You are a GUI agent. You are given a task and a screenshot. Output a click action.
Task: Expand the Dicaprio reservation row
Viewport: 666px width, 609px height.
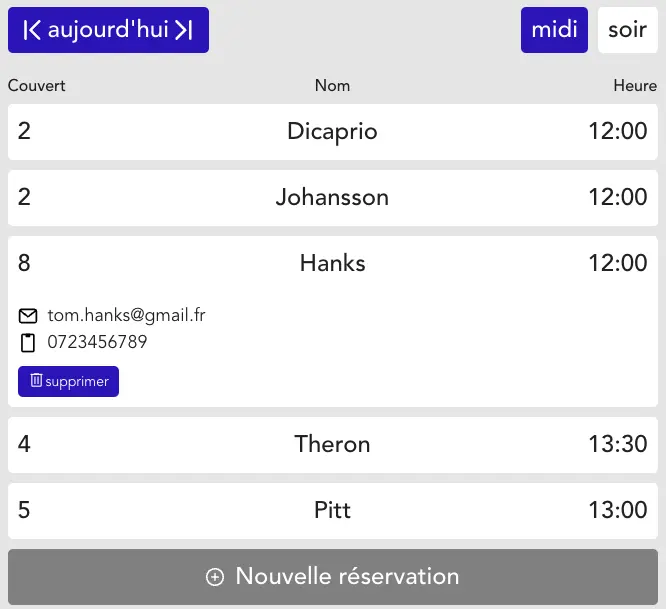[333, 132]
